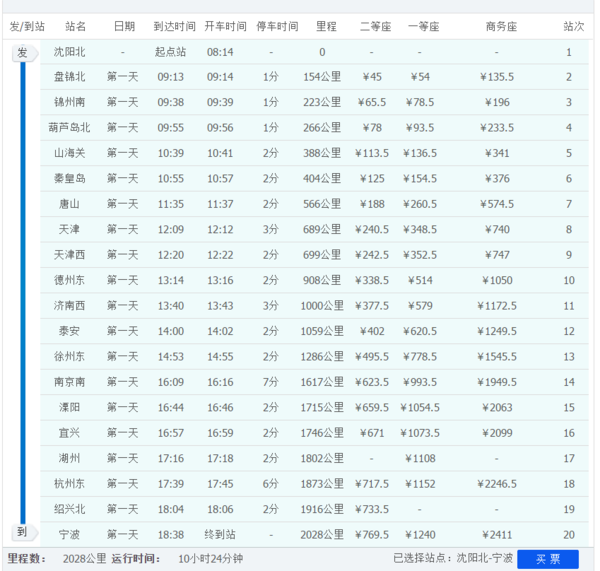The height and width of the screenshot is (571, 600).
Task: Select station 盘锦北 row
Action: point(314,77)
